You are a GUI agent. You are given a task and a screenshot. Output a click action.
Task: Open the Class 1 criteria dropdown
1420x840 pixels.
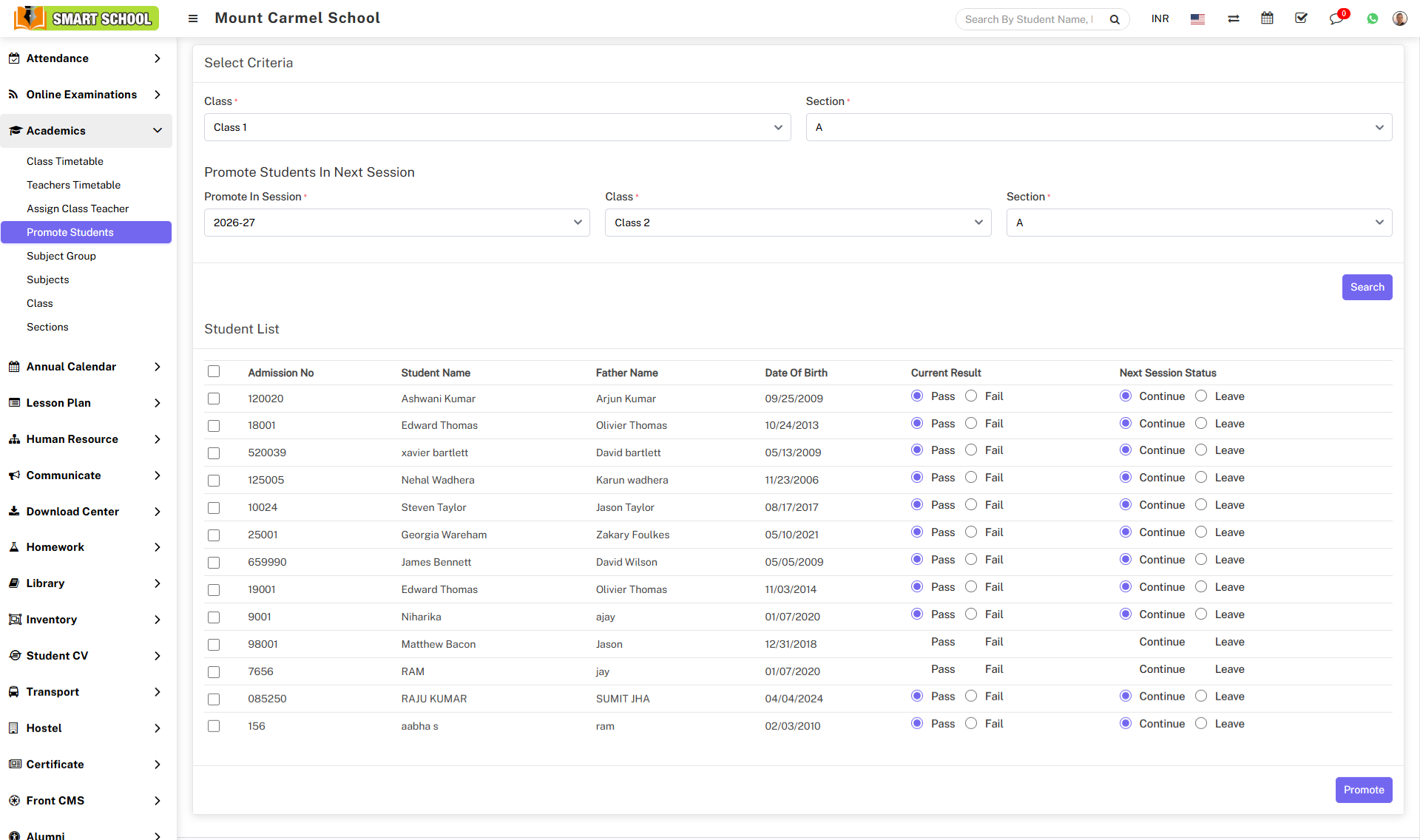[497, 127]
